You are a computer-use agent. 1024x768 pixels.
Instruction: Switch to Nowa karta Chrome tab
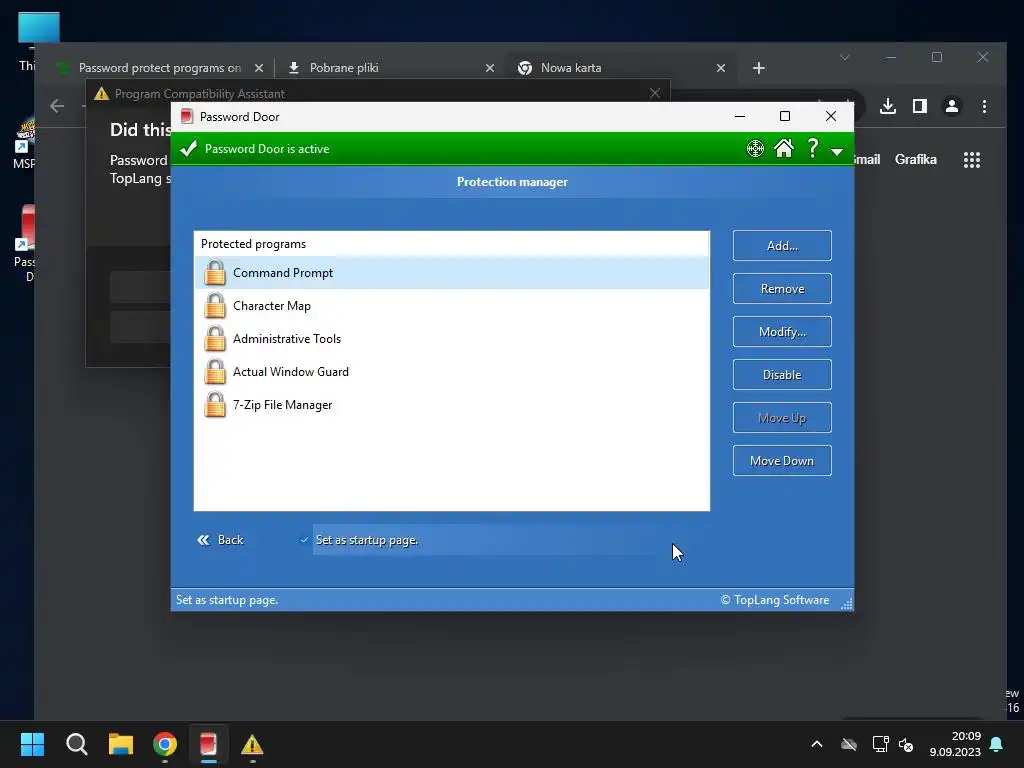point(620,68)
